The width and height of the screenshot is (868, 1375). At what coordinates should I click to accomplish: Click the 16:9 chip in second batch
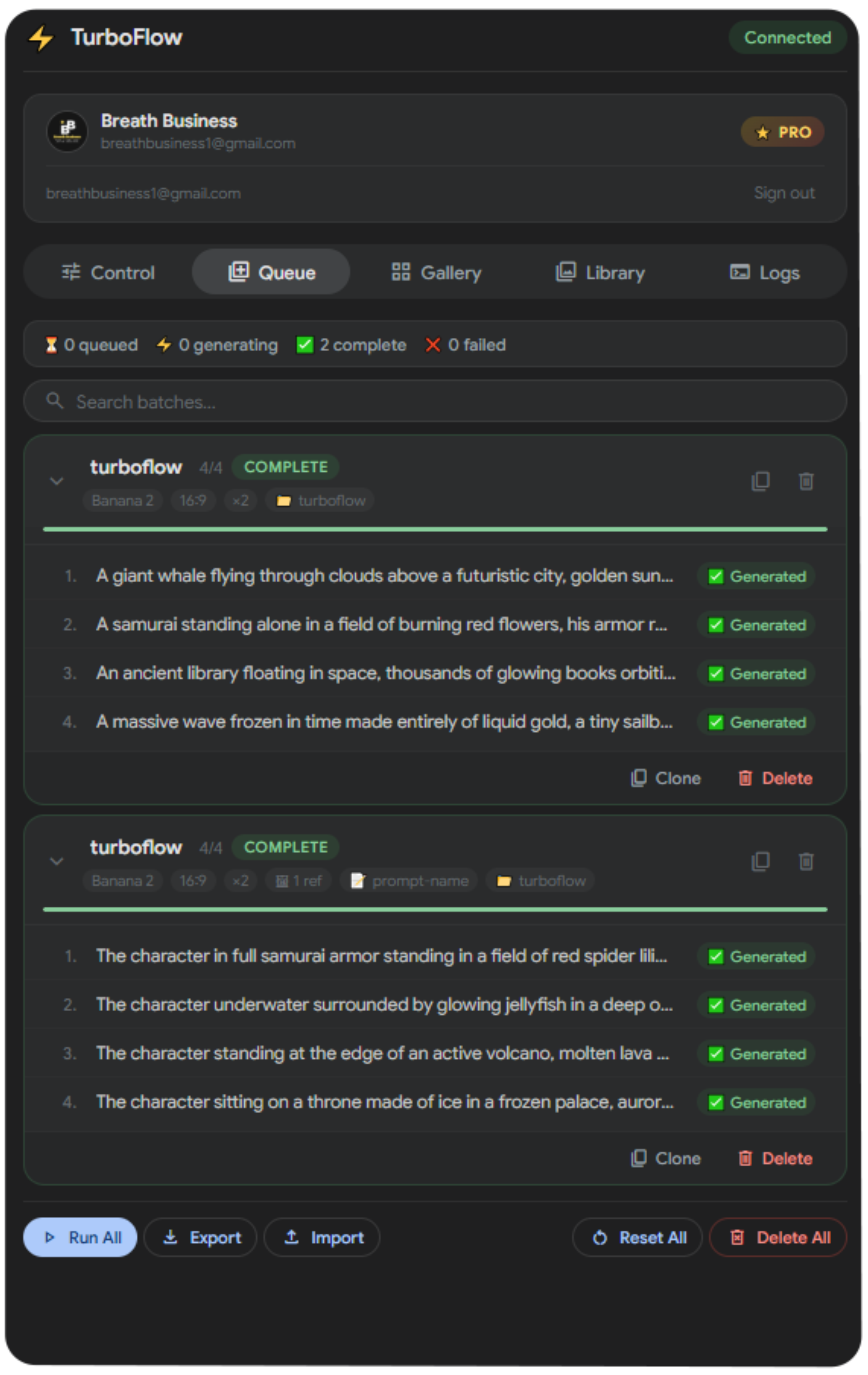[x=192, y=881]
